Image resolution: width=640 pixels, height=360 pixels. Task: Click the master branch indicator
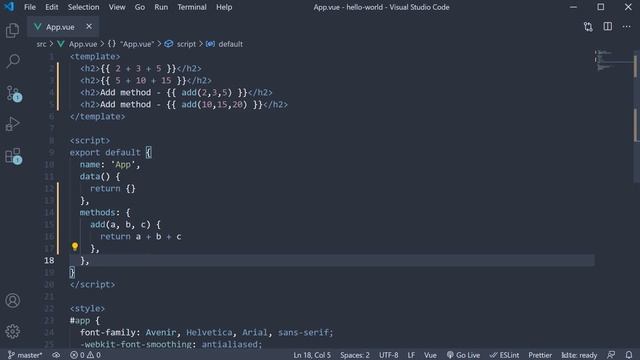(25, 355)
